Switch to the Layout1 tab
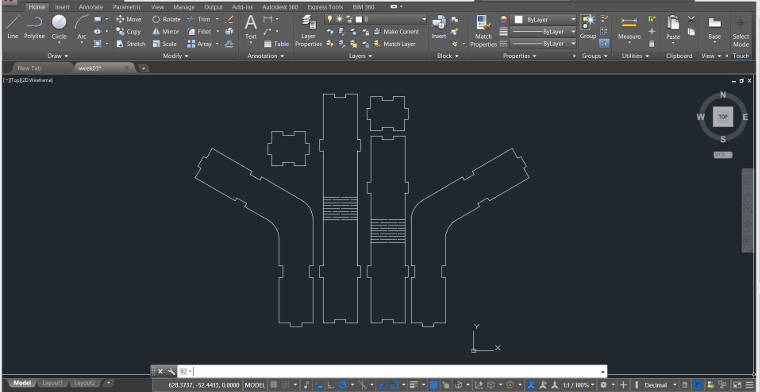The image size is (760, 392). pos(52,383)
